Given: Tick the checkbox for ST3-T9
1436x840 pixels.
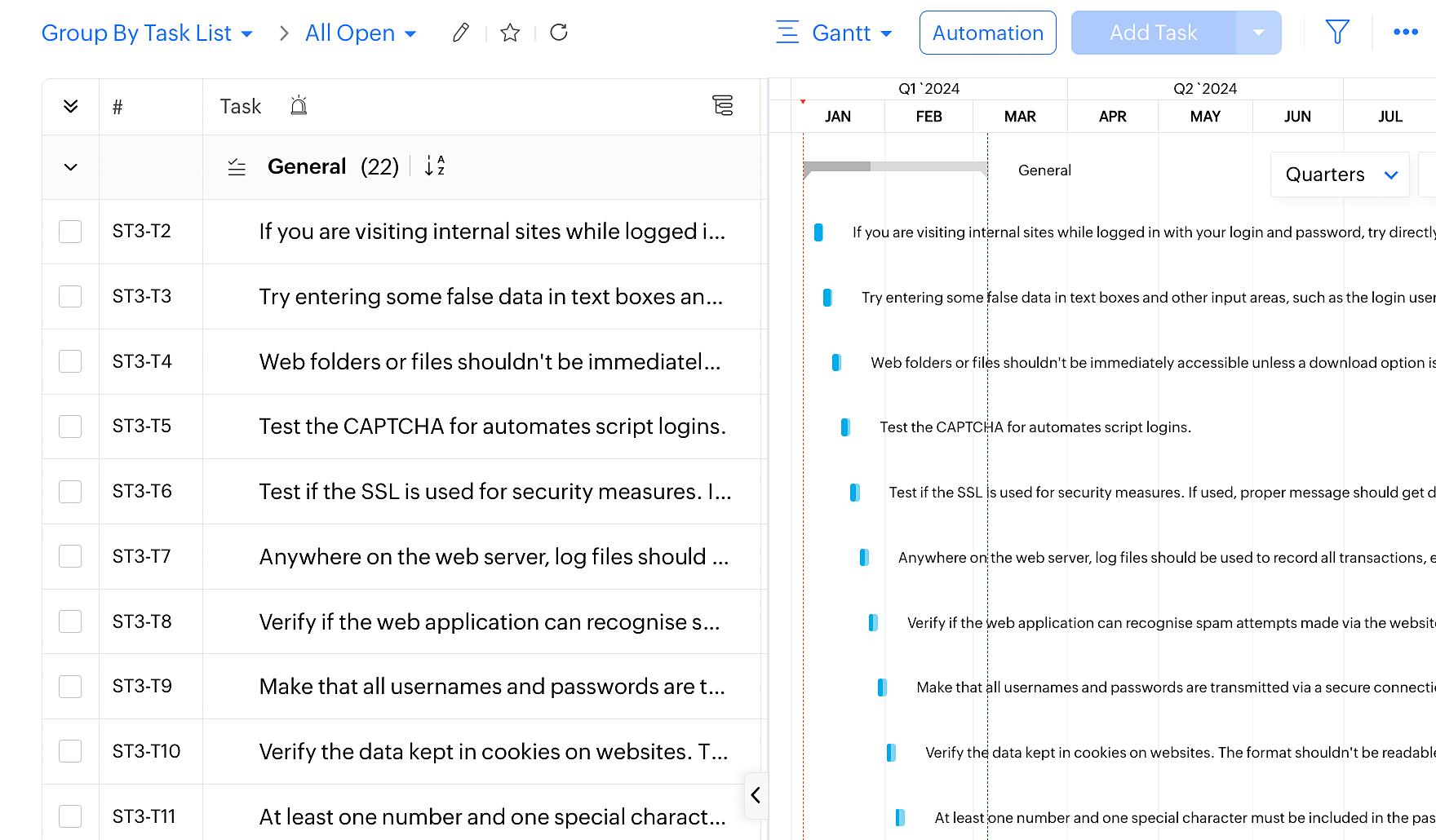Looking at the screenshot, I should [70, 687].
